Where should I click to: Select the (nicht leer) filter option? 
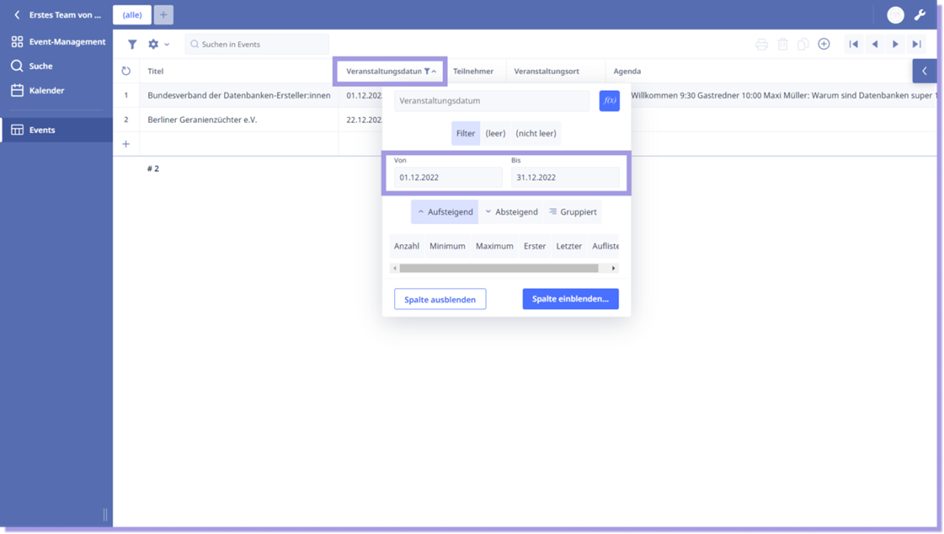click(x=536, y=133)
